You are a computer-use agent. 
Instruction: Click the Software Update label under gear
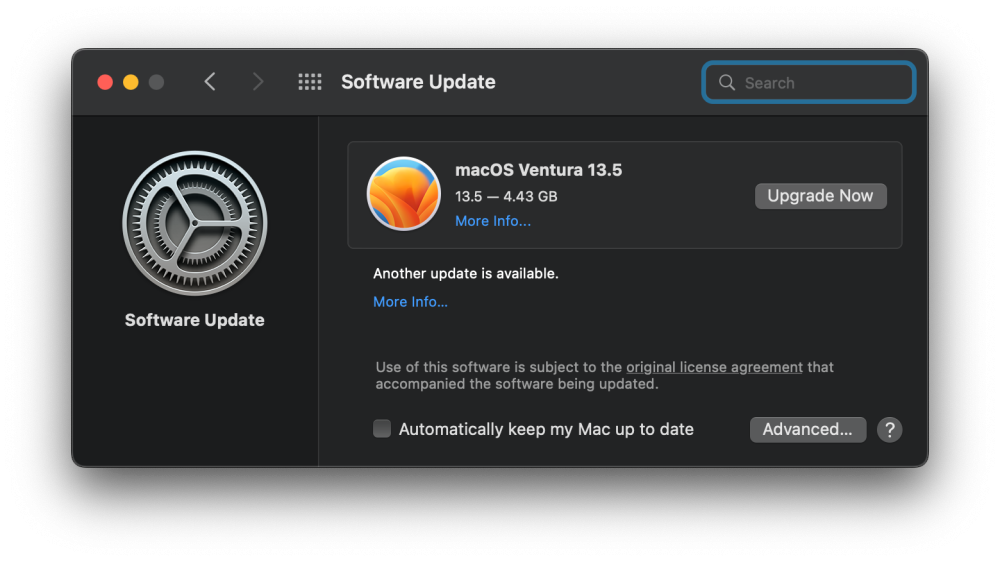[x=195, y=320]
